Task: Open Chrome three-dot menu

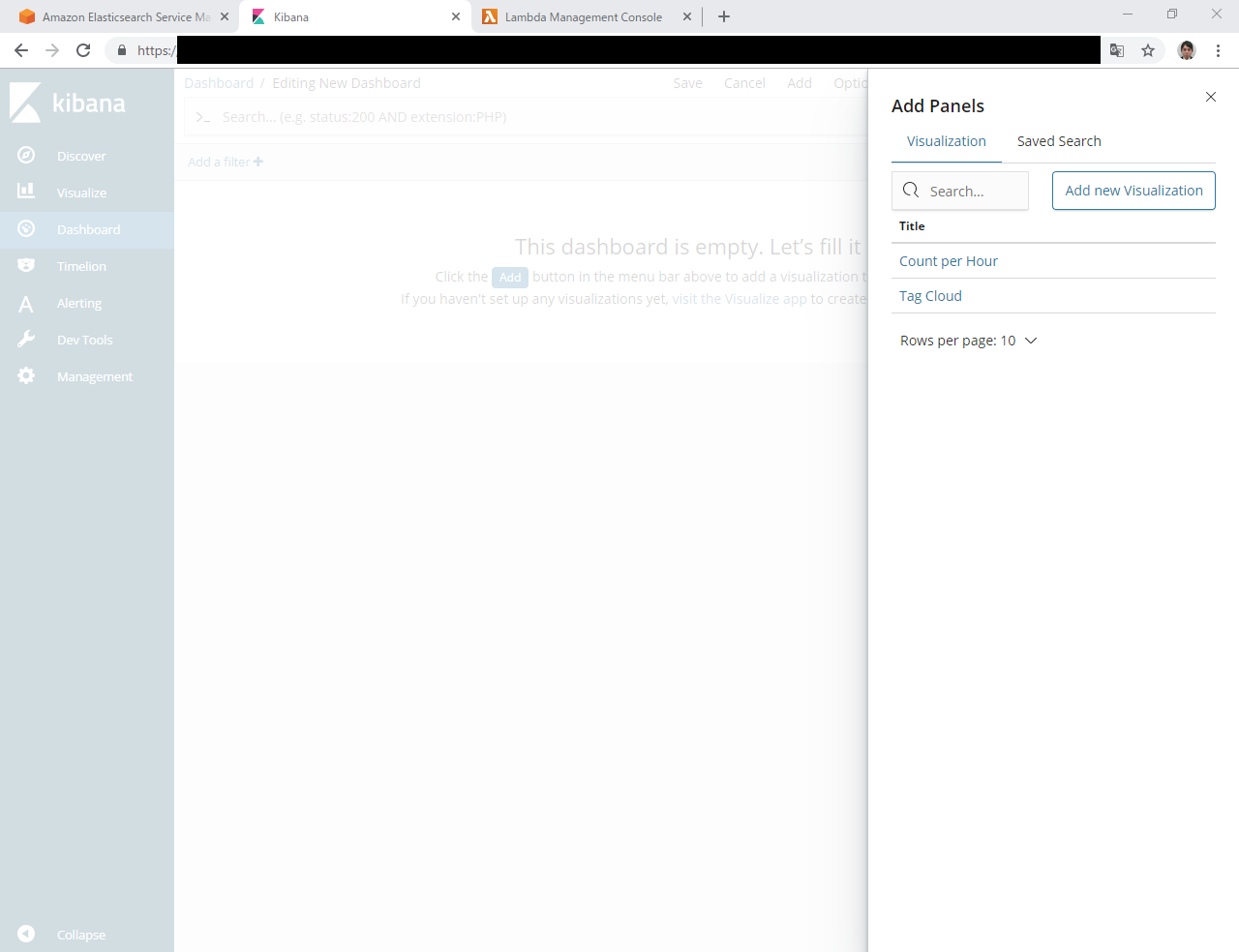Action: 1218,50
